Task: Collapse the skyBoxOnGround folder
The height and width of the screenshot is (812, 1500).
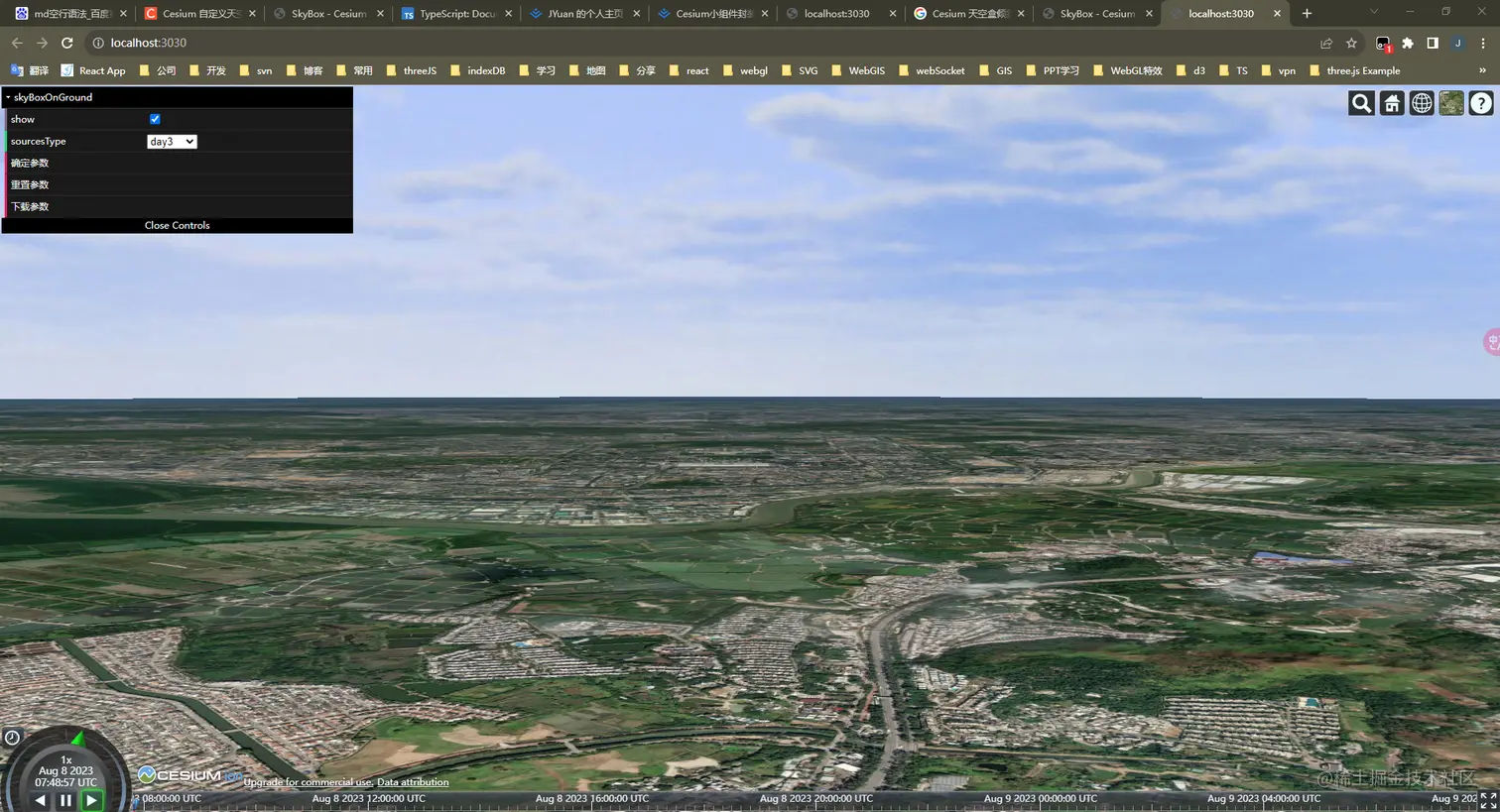Action: click(x=178, y=97)
